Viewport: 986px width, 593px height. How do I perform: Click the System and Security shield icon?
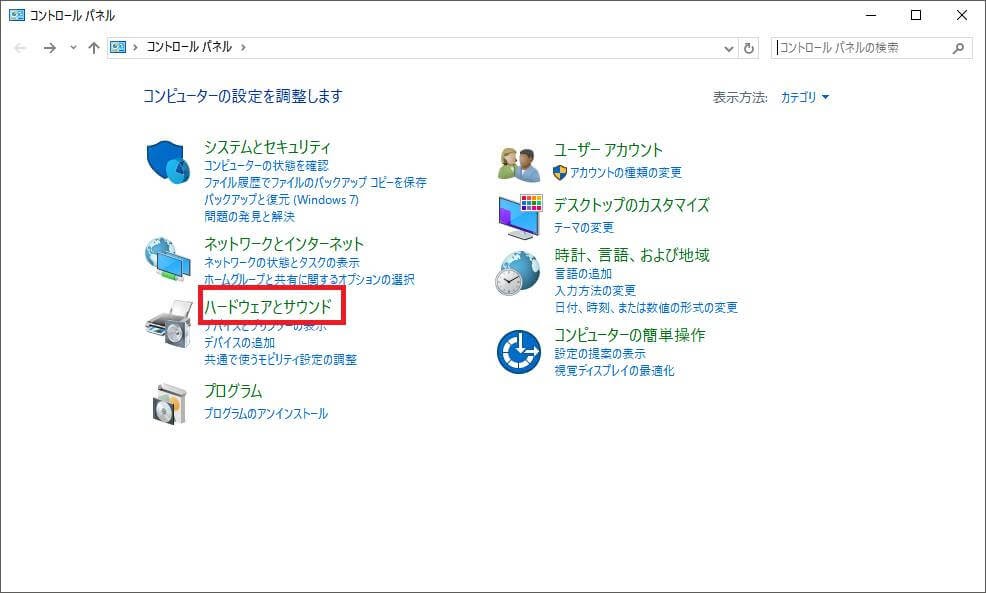[168, 162]
